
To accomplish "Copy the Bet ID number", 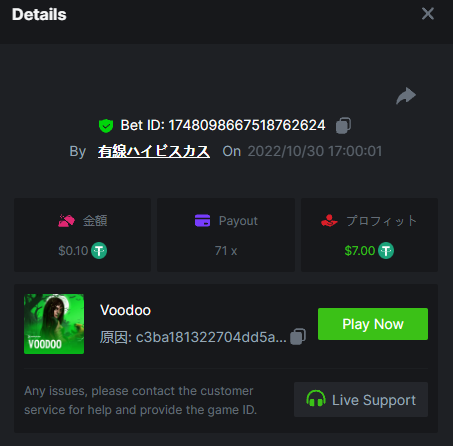I will pos(343,126).
